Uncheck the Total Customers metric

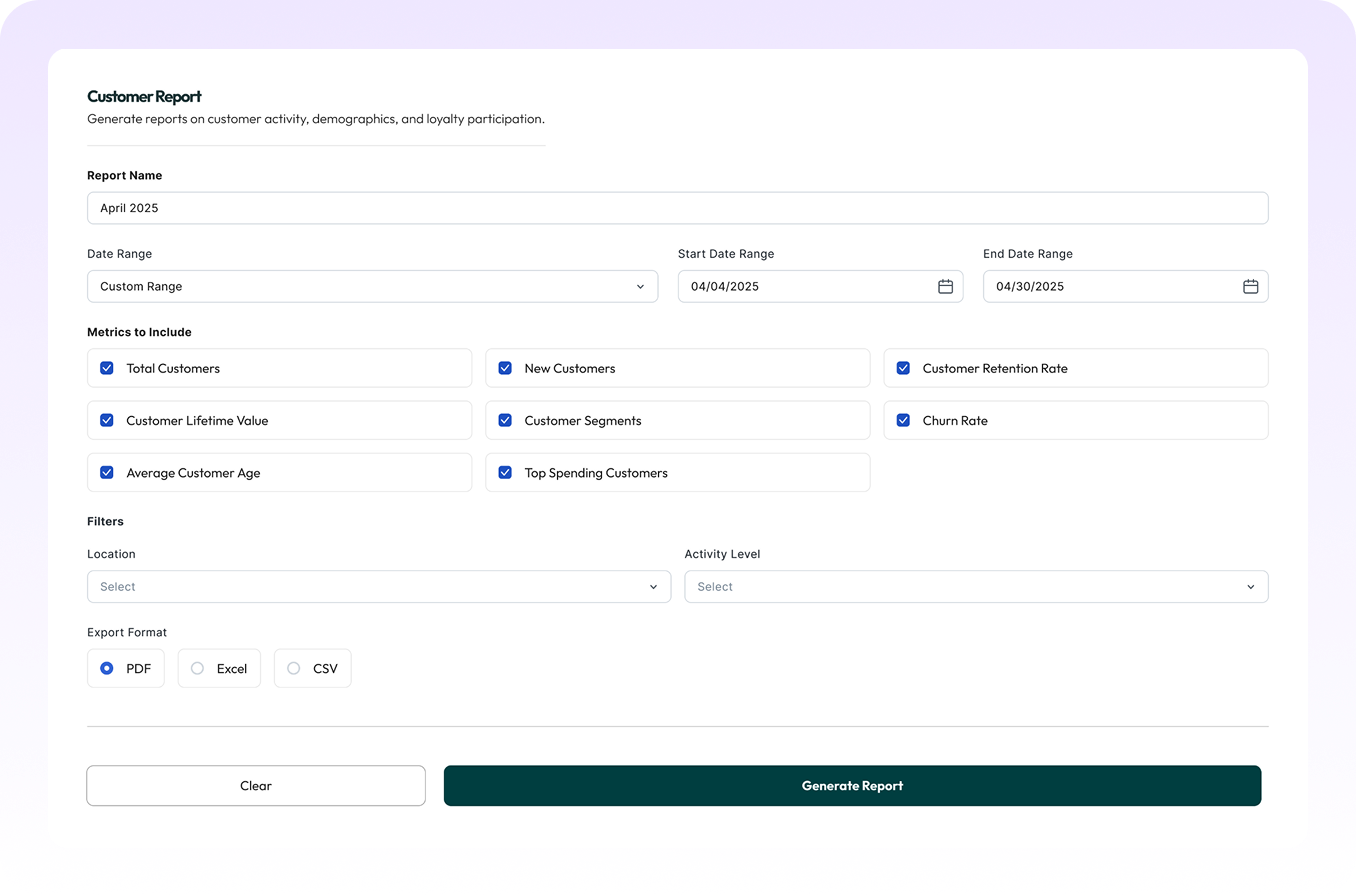[x=106, y=368]
